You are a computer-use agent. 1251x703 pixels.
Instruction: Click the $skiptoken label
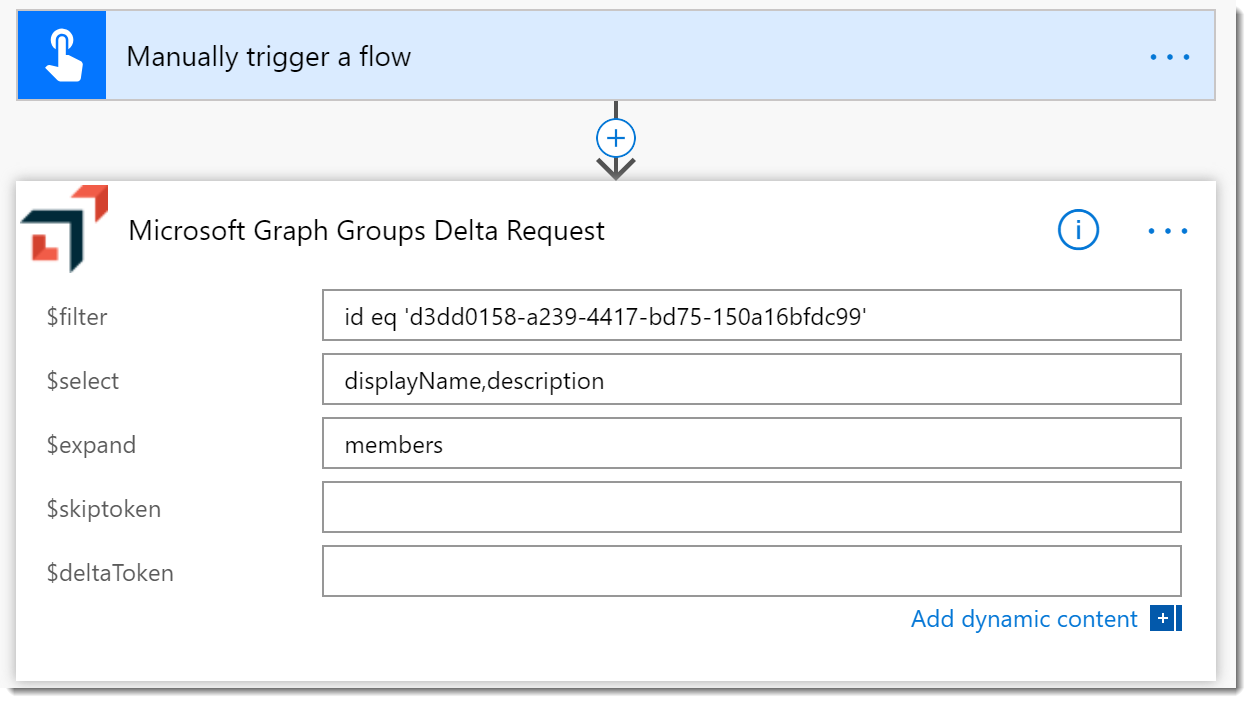[x=104, y=509]
